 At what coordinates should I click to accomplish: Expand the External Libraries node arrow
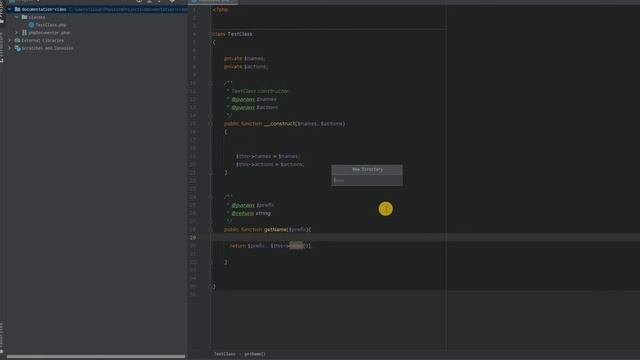(9, 40)
